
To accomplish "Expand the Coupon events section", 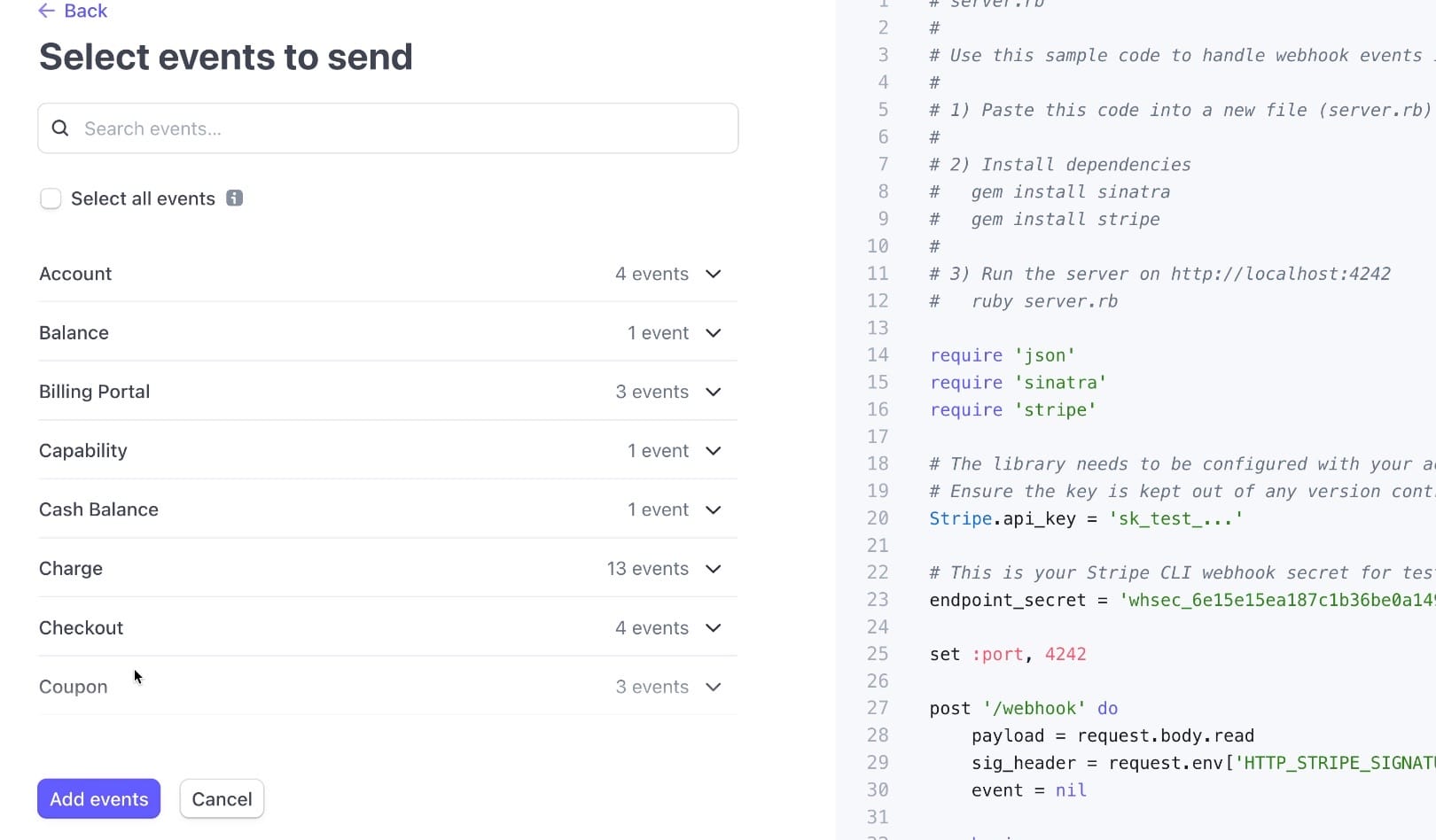I will point(714,687).
